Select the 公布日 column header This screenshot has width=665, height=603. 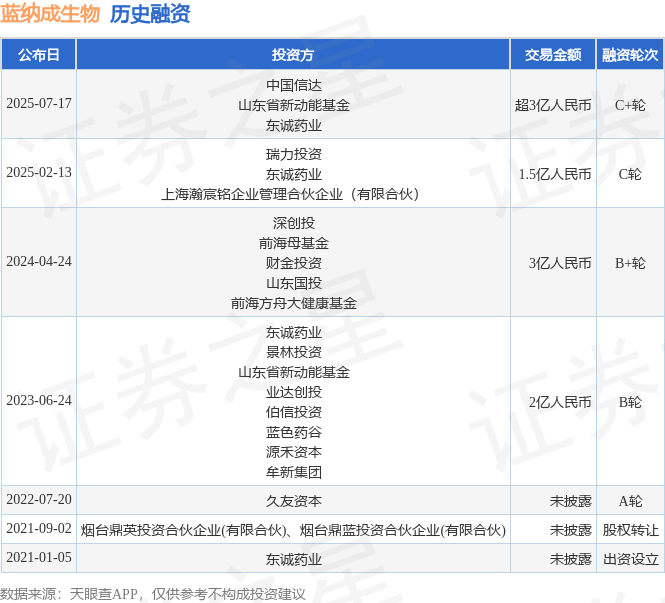(39, 55)
